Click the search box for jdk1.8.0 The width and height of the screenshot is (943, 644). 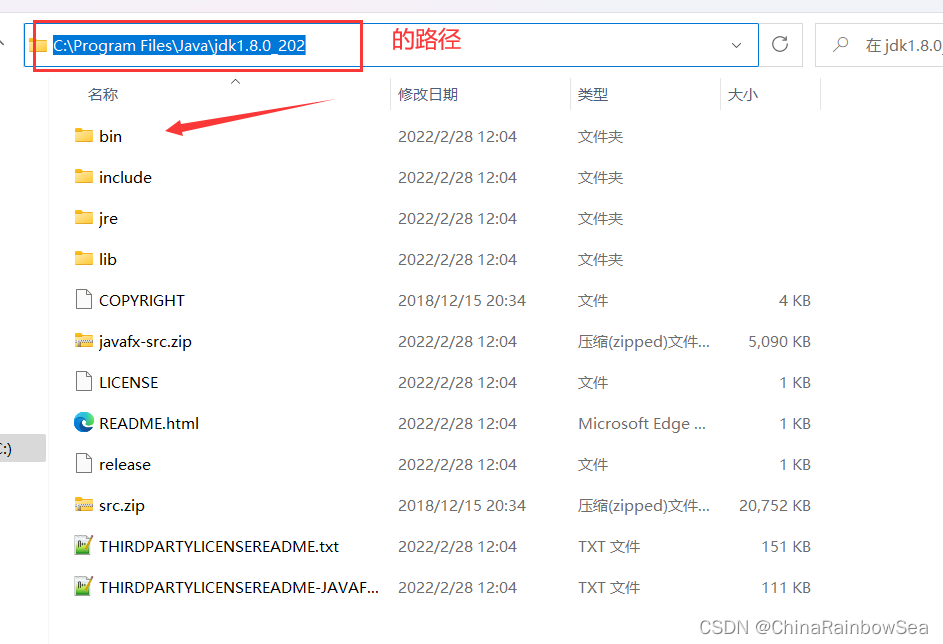coord(879,45)
